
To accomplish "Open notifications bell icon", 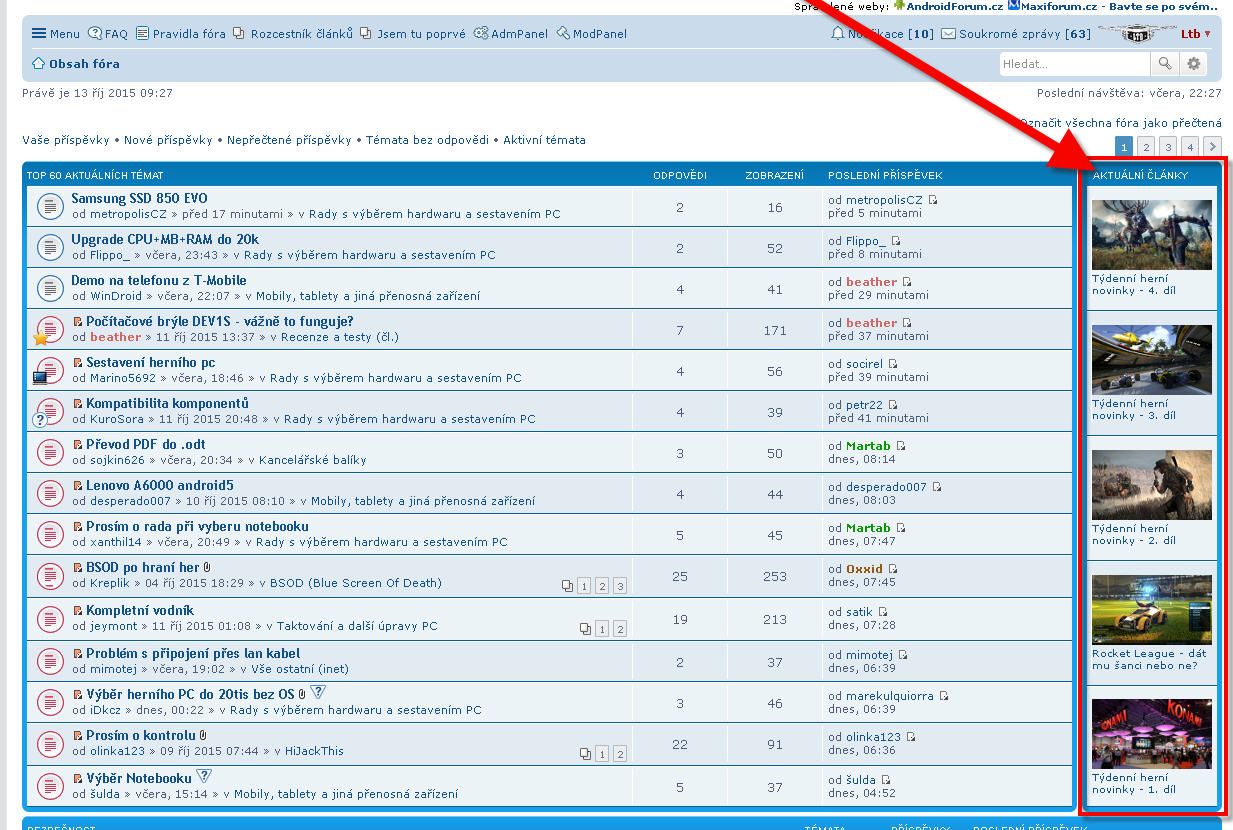I will tap(837, 34).
